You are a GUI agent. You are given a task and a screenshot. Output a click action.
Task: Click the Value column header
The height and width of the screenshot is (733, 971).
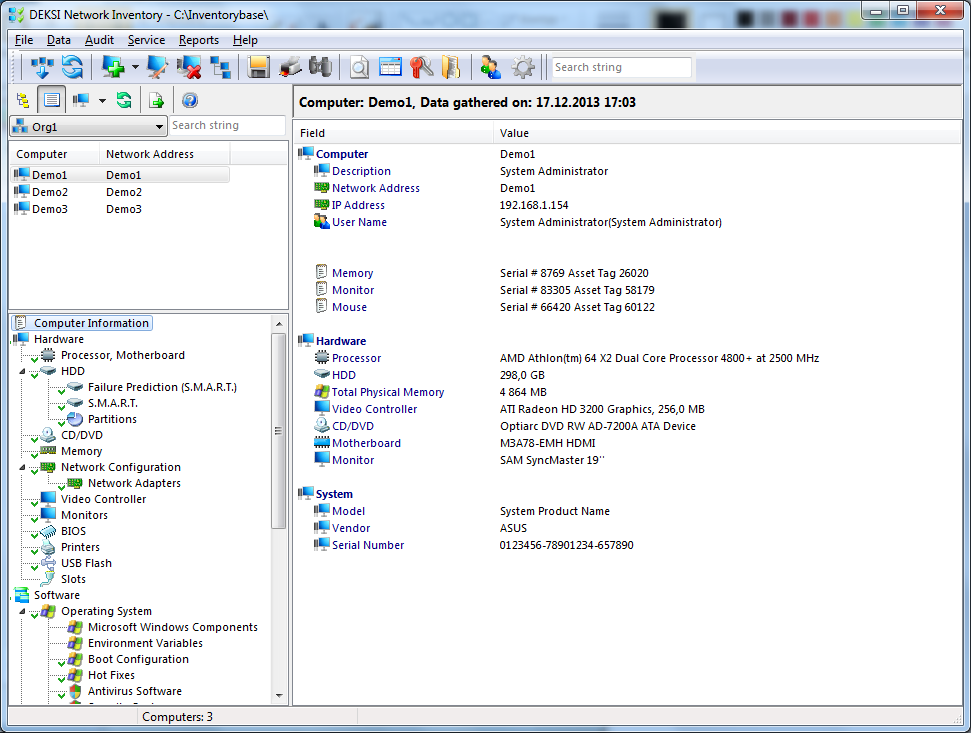[x=727, y=133]
